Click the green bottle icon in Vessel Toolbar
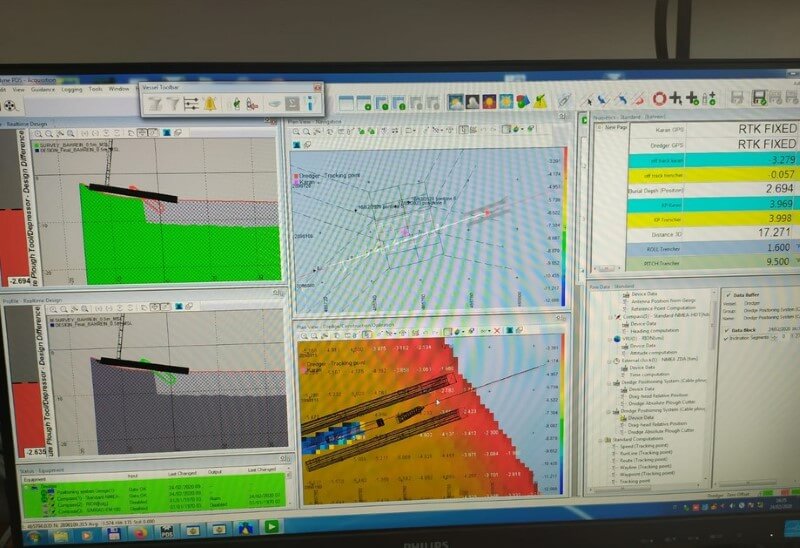This screenshot has height=548, width=800. [x=236, y=104]
